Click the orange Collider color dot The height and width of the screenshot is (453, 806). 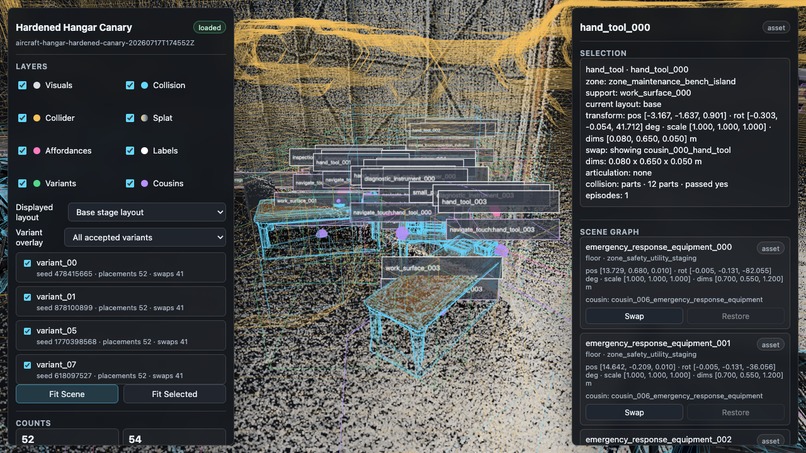36,118
